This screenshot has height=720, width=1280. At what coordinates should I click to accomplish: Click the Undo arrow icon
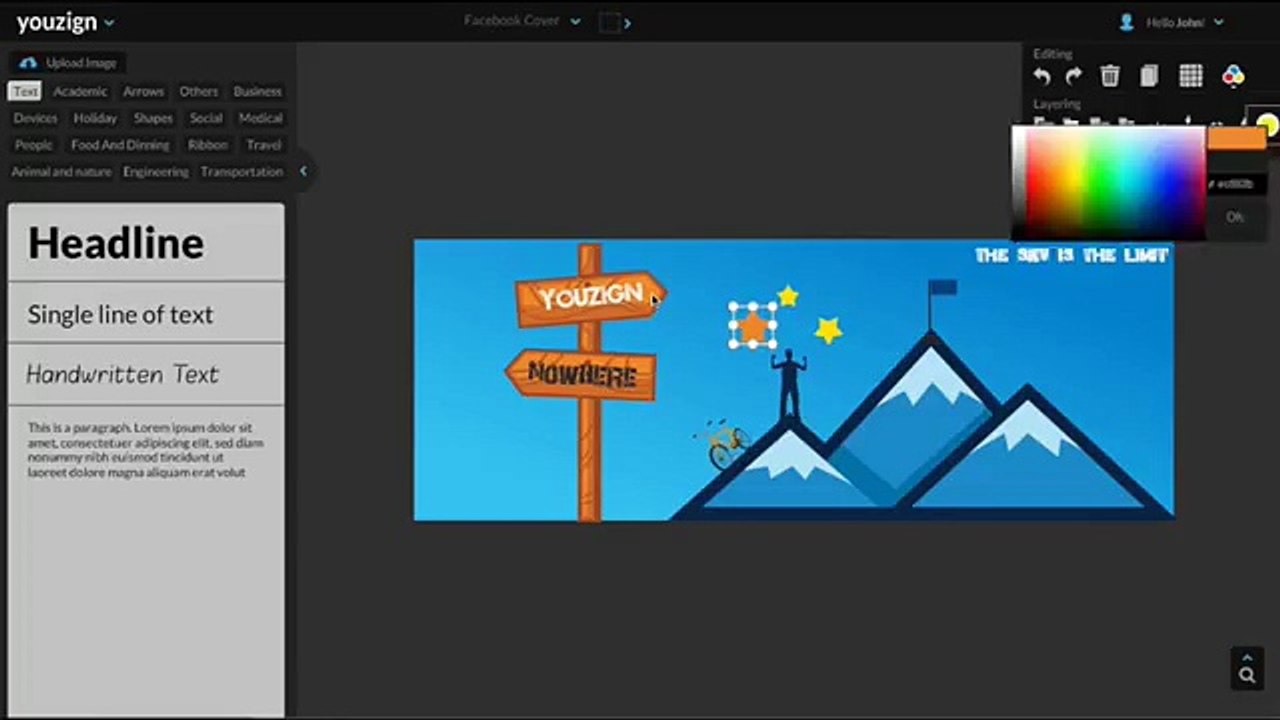[x=1042, y=76]
